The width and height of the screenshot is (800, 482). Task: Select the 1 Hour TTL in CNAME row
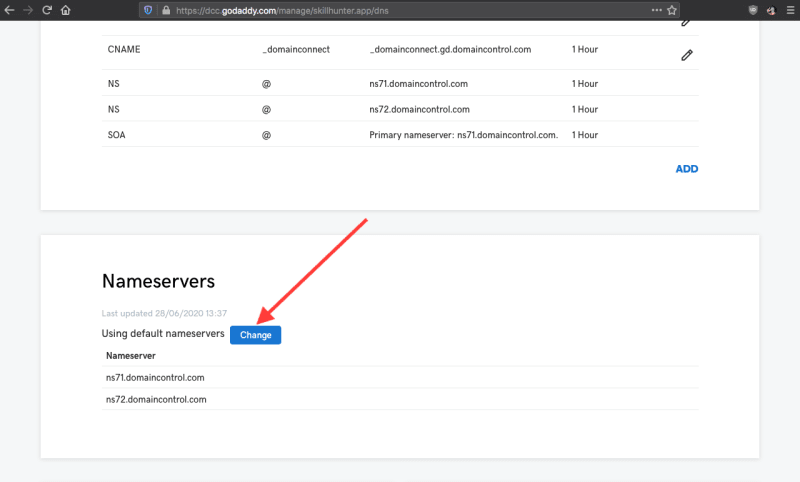[x=585, y=49]
